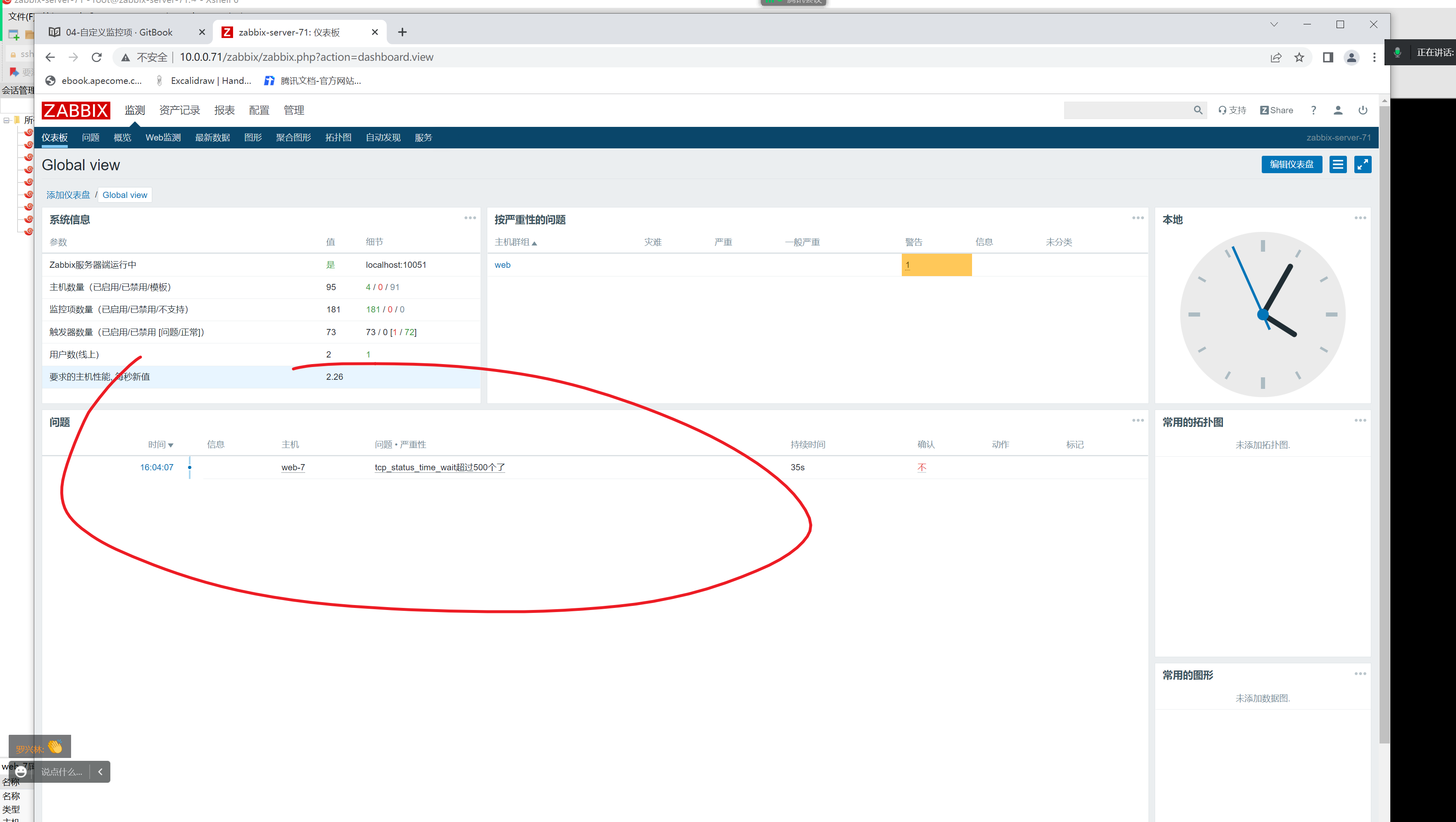Image resolution: width=1456 pixels, height=822 pixels.
Task: Open the 系统信息 widget options dots
Action: pos(470,218)
